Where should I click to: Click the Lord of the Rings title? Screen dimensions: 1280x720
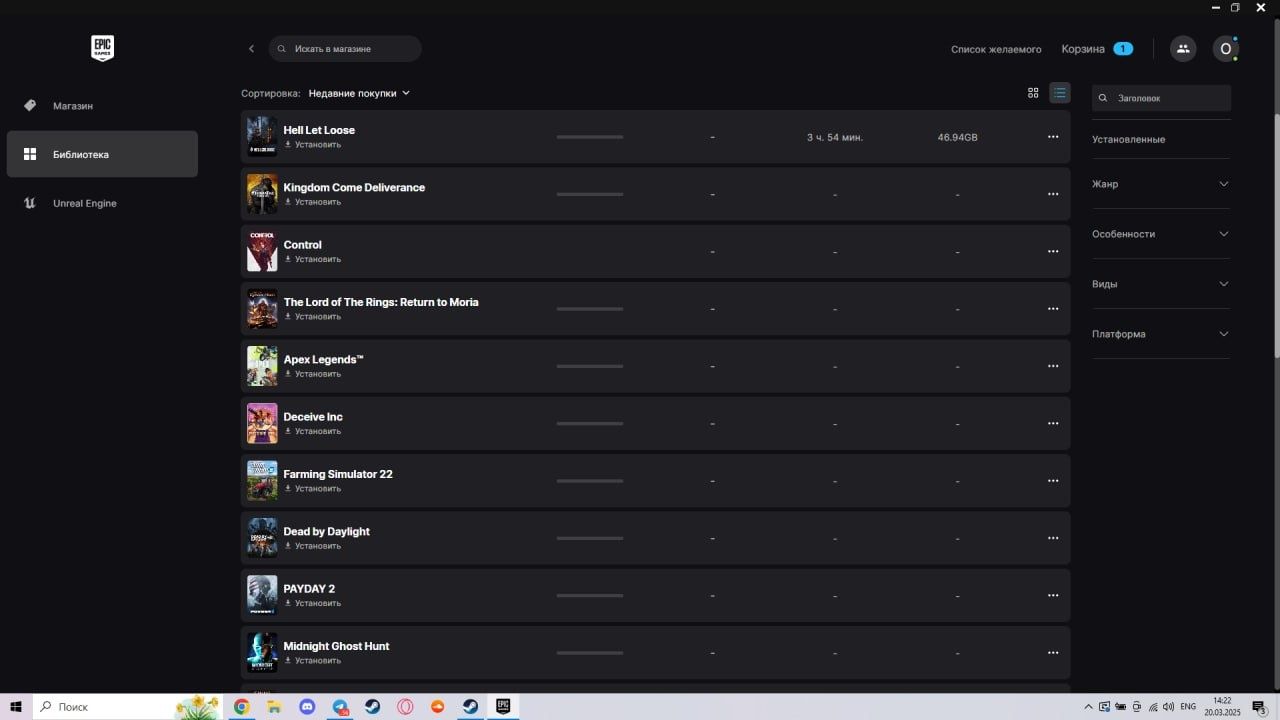pos(381,302)
